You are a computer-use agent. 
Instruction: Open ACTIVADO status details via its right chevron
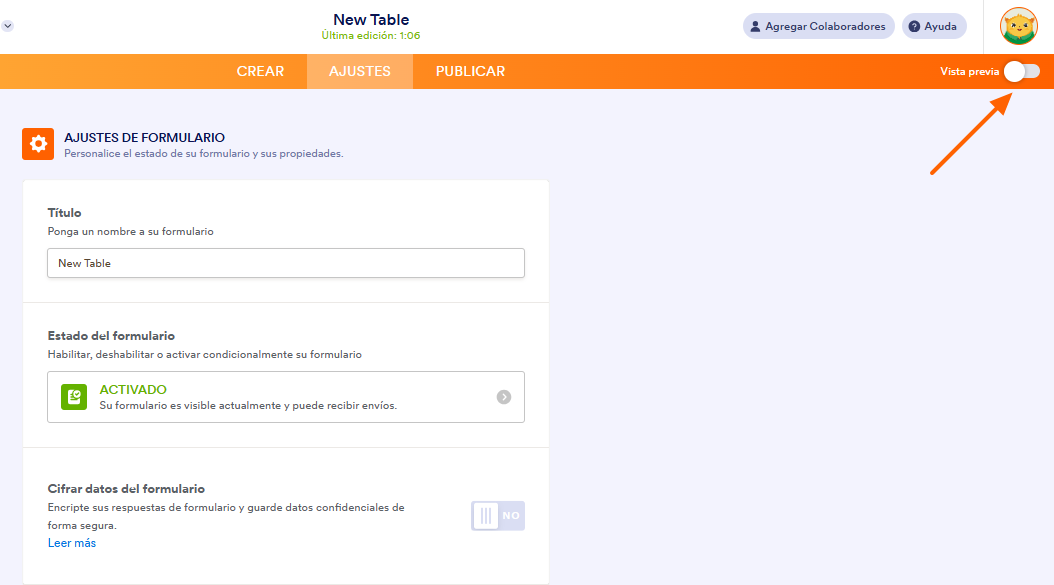click(505, 396)
